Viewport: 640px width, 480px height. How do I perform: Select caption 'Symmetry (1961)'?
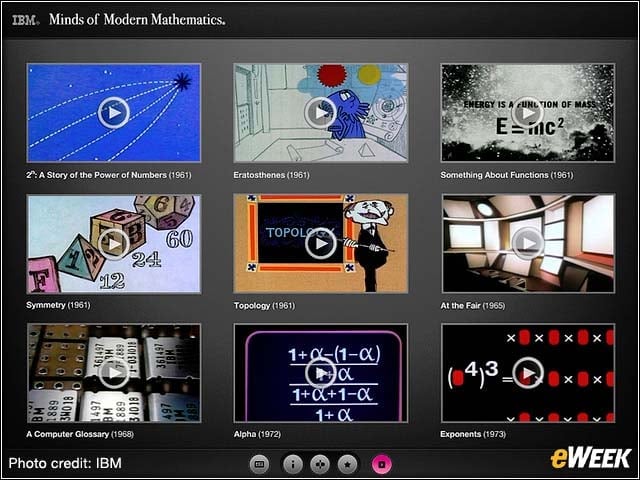(x=58, y=305)
